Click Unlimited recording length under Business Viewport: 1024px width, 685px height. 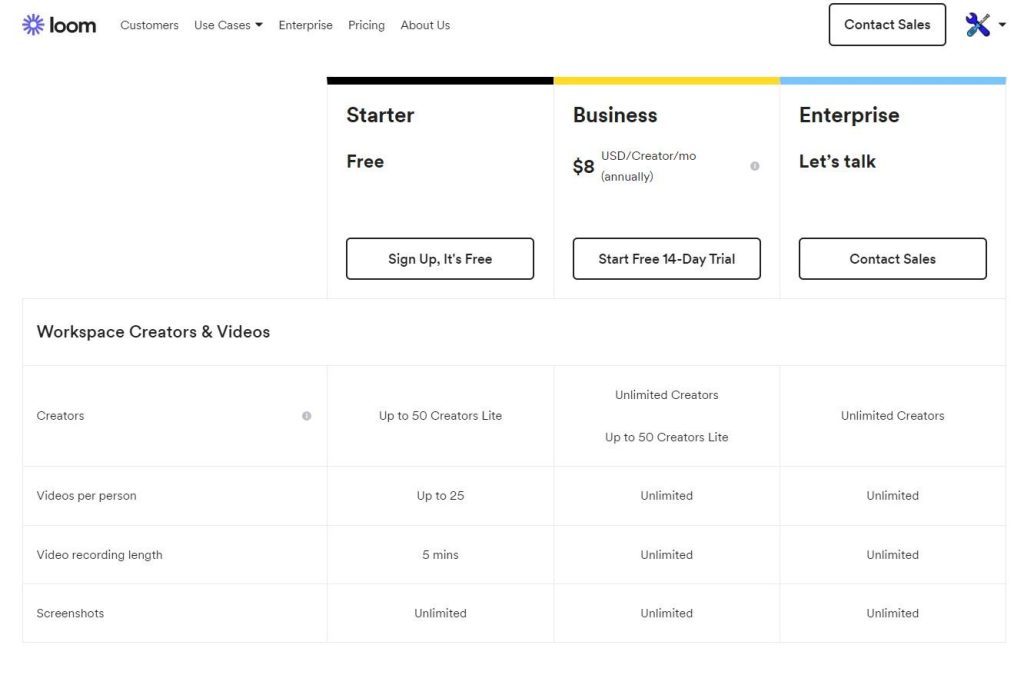point(666,554)
